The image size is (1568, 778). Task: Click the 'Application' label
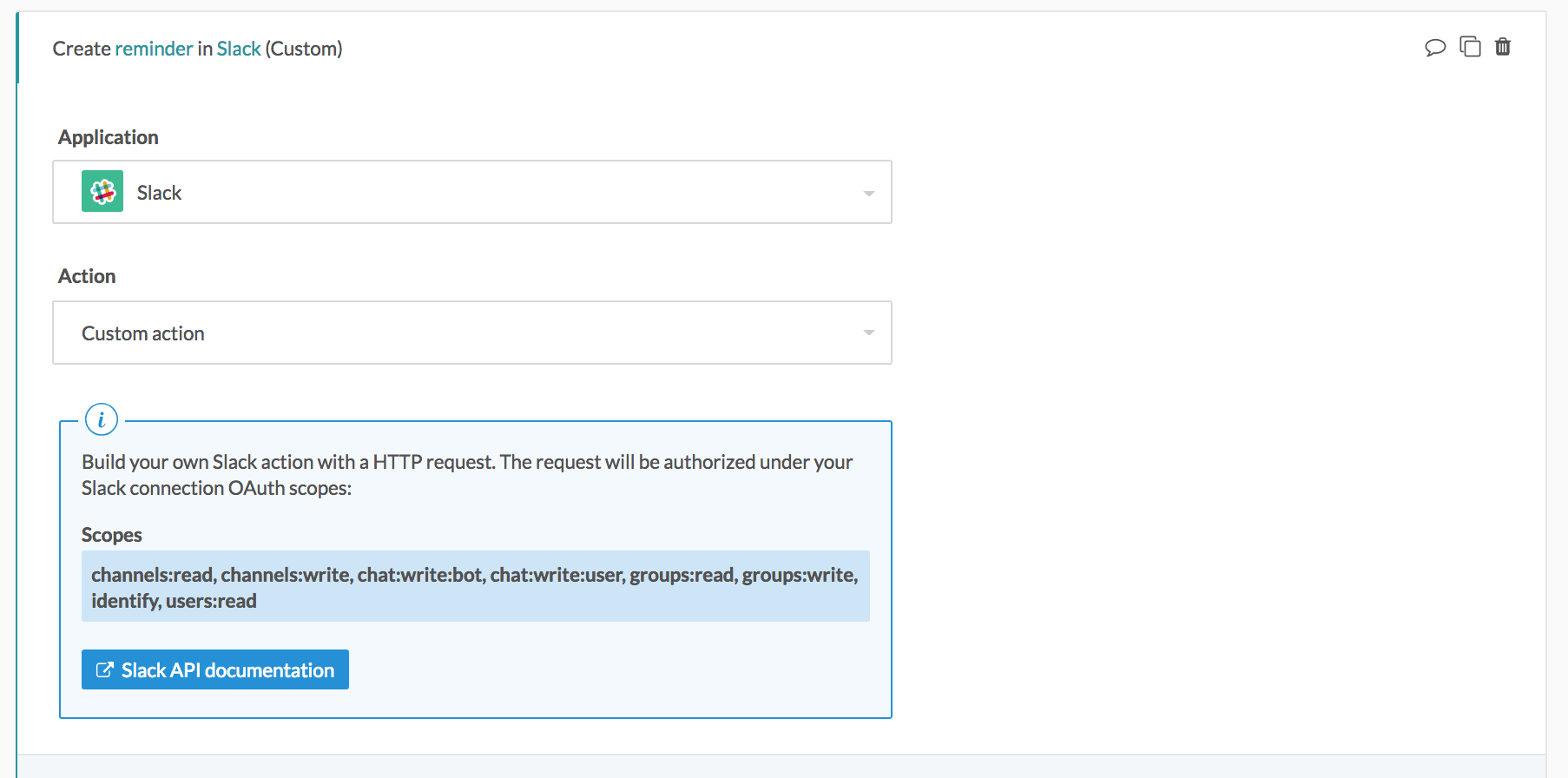(109, 137)
